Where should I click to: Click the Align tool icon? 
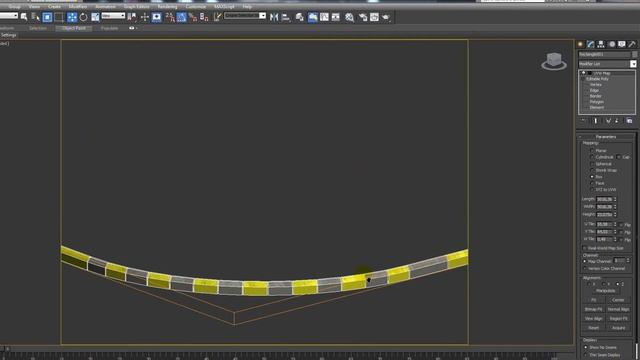click(x=286, y=17)
